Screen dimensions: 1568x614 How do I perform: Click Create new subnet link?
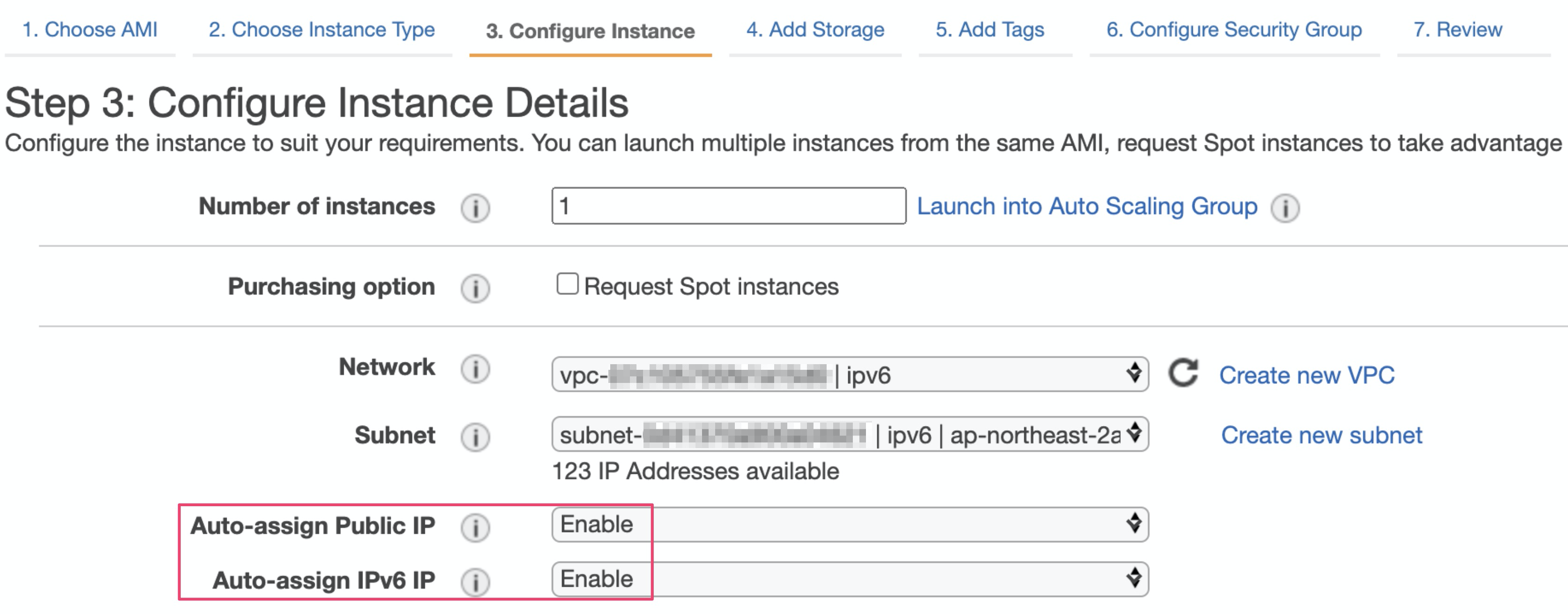[x=1322, y=435]
